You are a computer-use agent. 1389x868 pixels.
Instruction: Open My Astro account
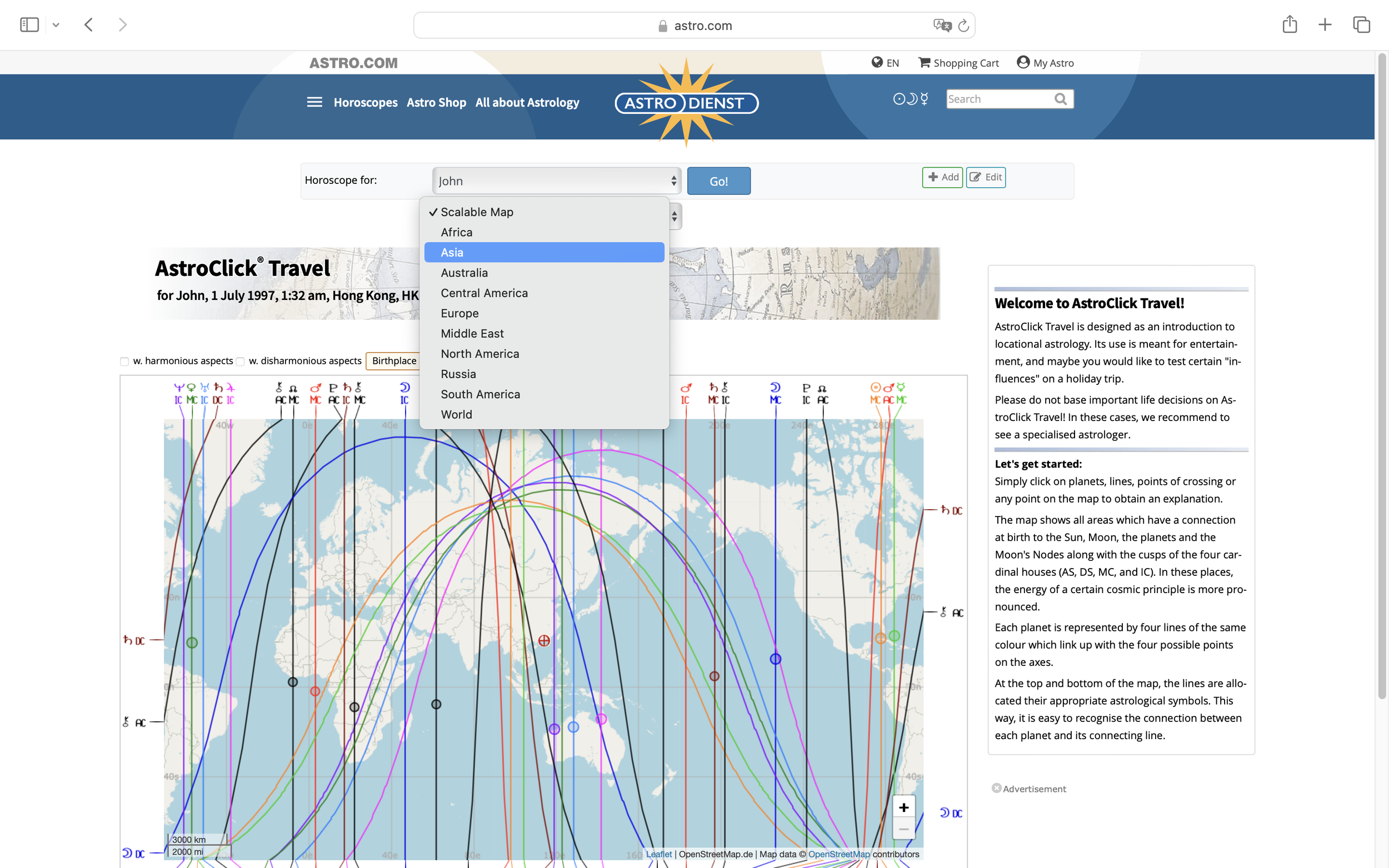click(1045, 63)
